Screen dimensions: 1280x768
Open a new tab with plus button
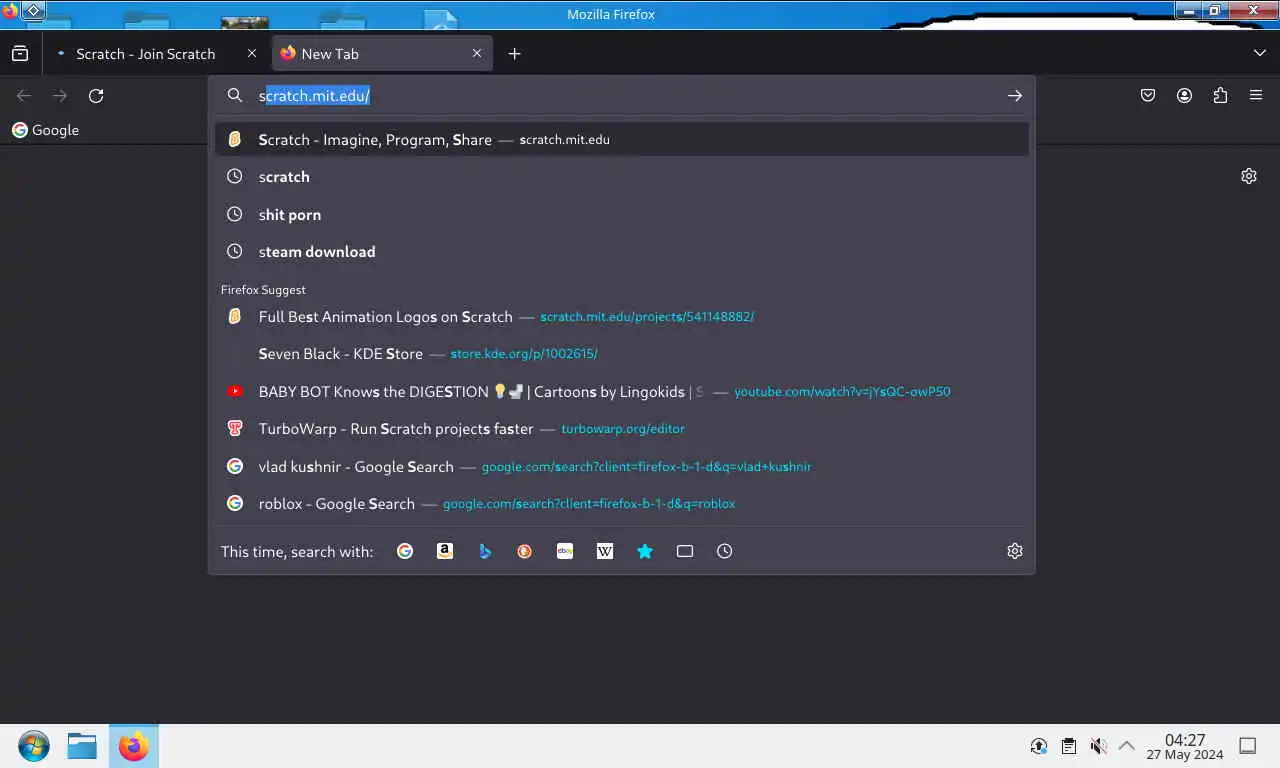tap(514, 54)
